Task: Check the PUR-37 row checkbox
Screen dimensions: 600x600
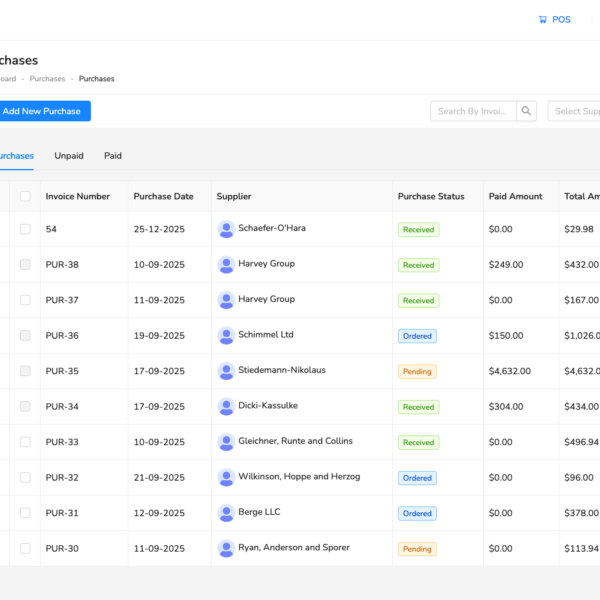Action: click(25, 300)
